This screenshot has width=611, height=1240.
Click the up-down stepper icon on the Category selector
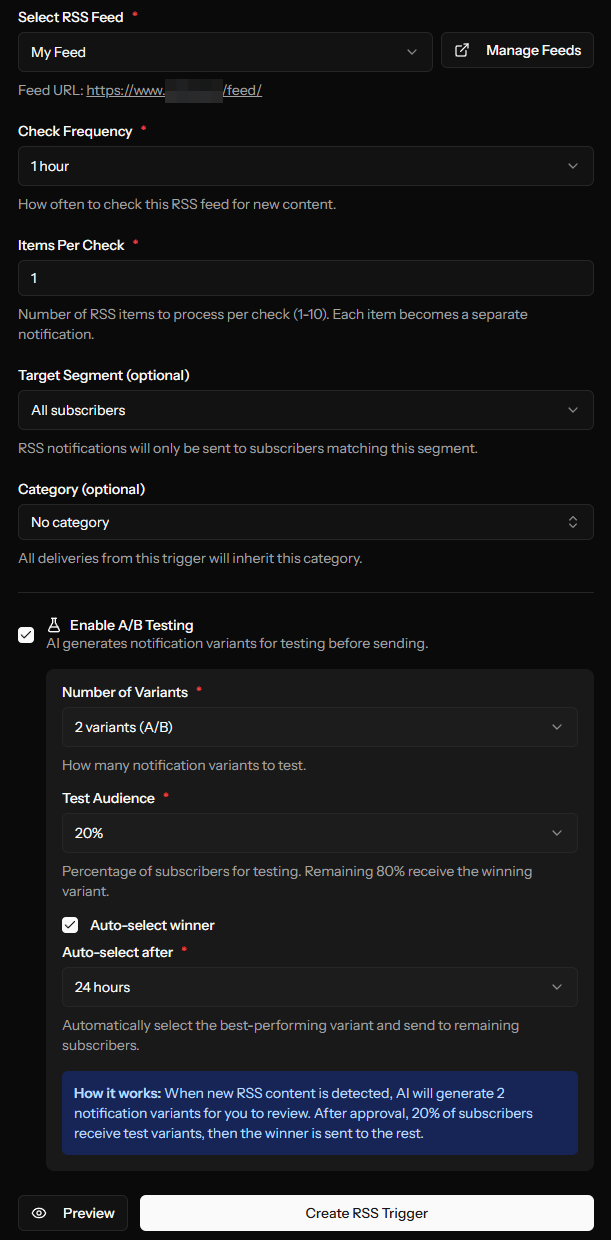tap(573, 521)
